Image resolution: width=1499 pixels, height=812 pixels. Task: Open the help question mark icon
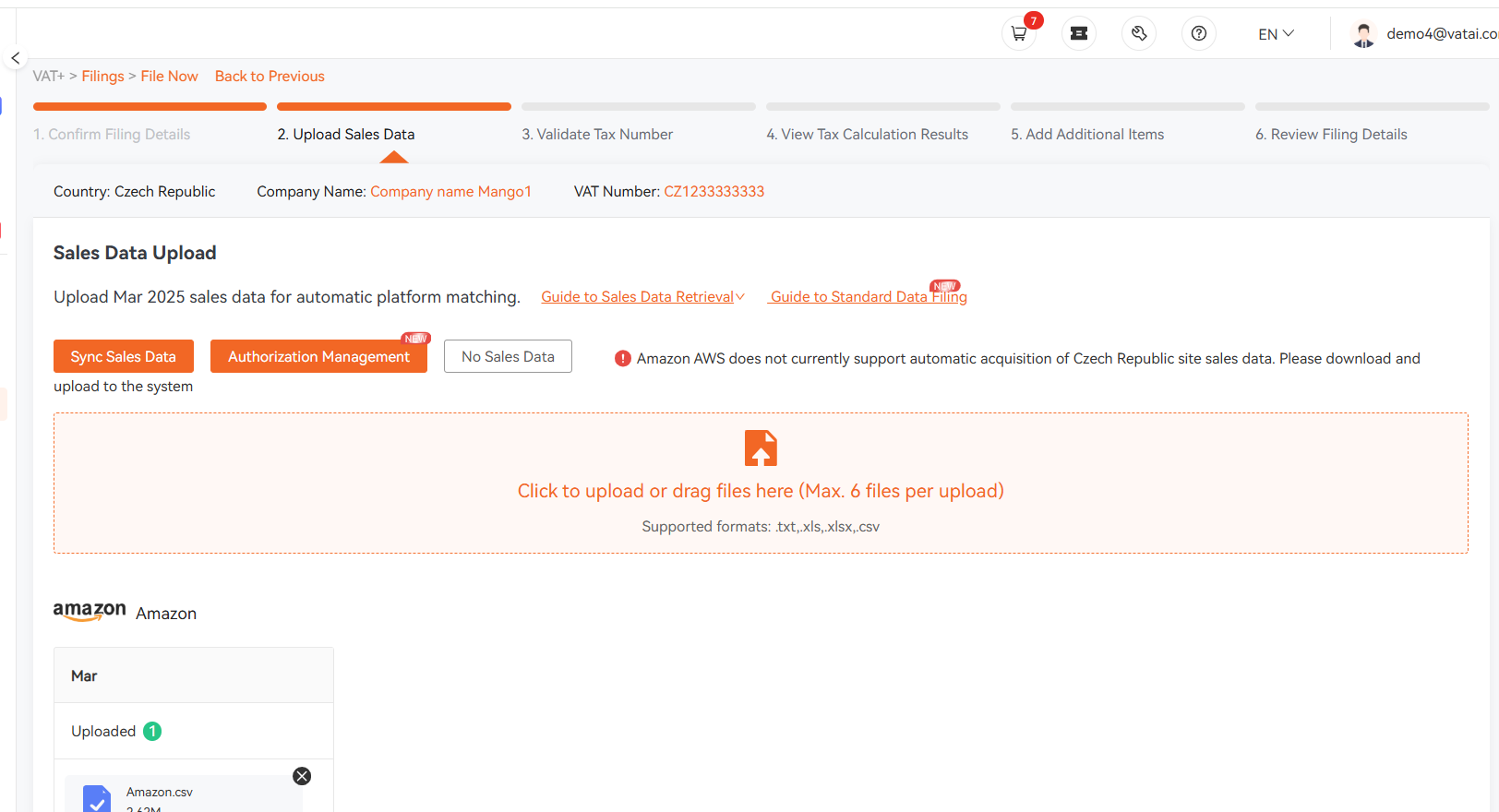coord(1198,34)
